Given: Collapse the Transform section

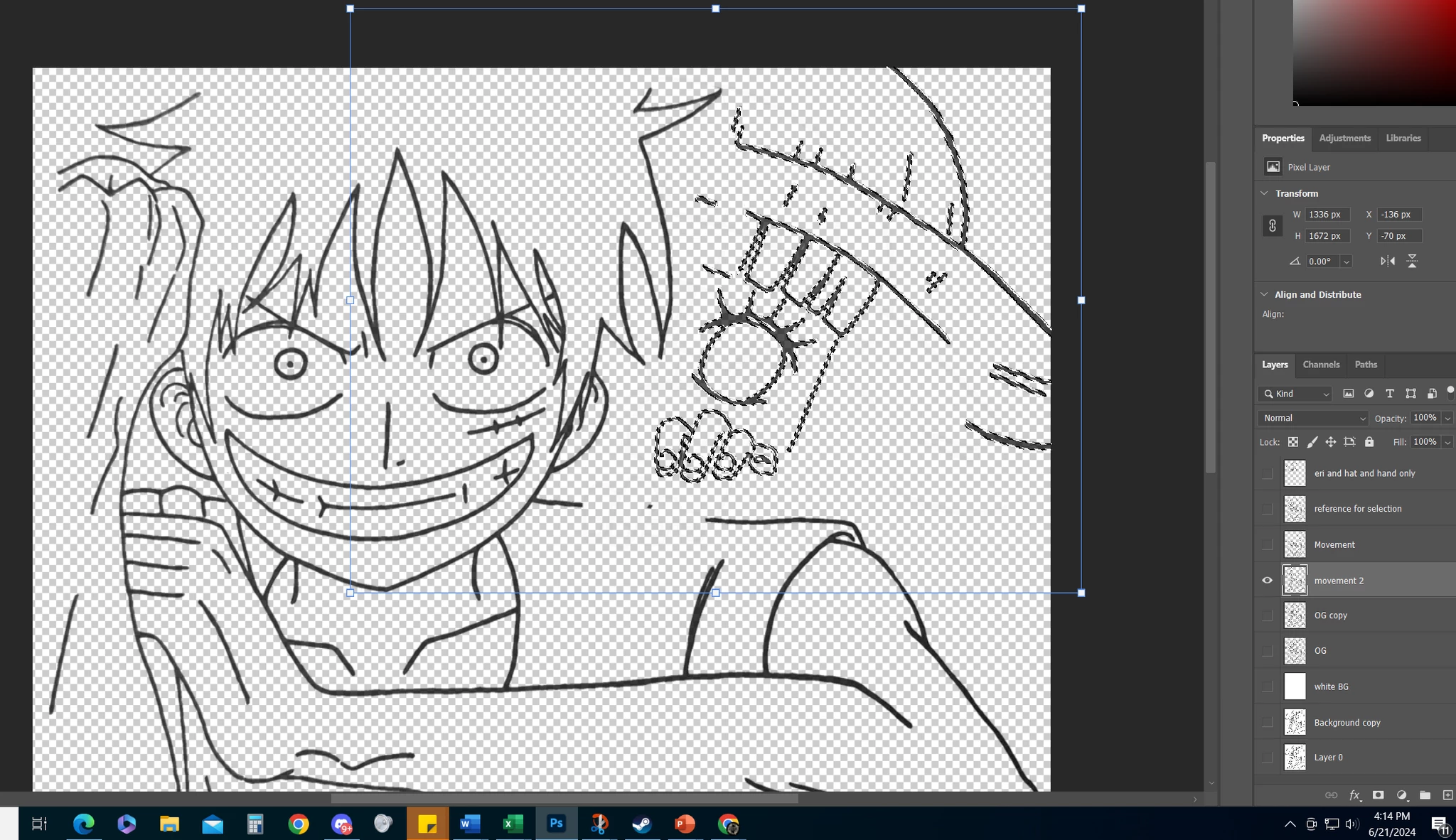Looking at the screenshot, I should [1264, 193].
